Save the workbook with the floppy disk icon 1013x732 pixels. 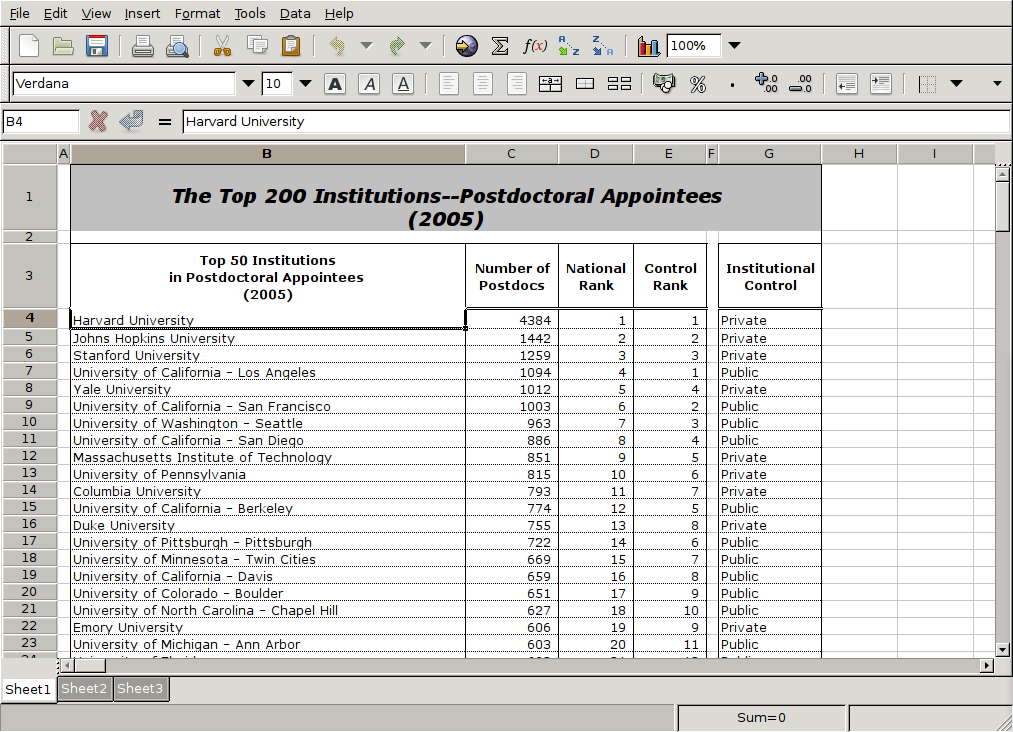[97, 46]
